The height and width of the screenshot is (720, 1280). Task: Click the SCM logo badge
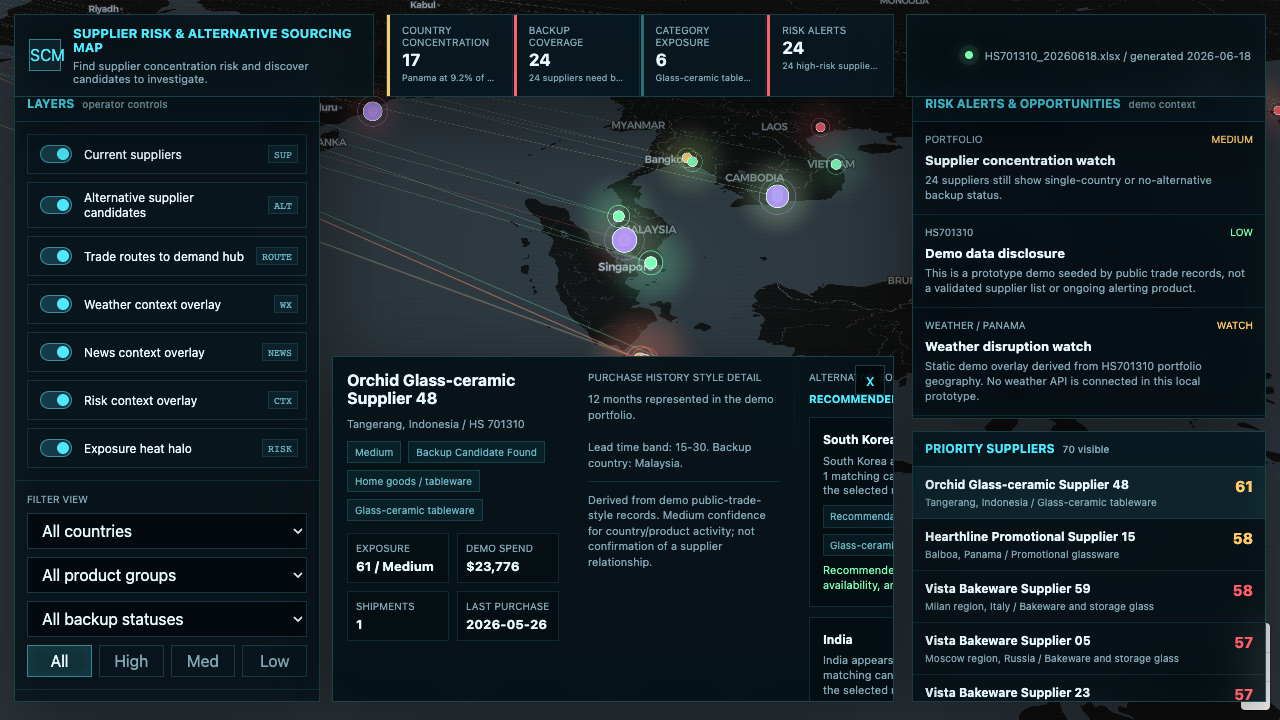pyautogui.click(x=47, y=56)
